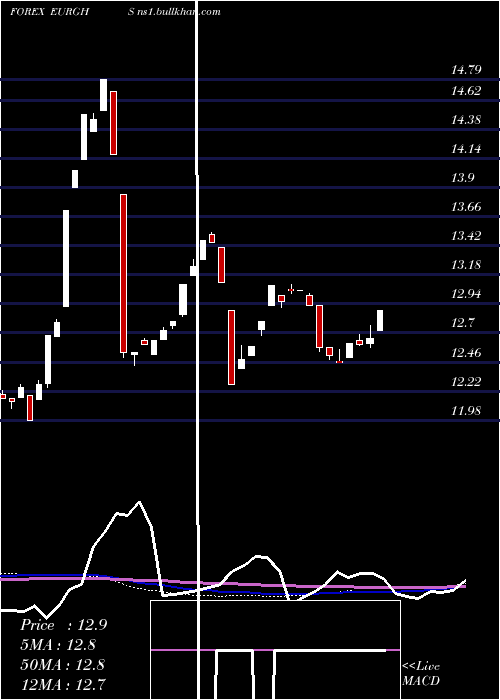The image size is (500, 700).
Task: Click the 12.22 price axis label
Action: click(x=466, y=382)
